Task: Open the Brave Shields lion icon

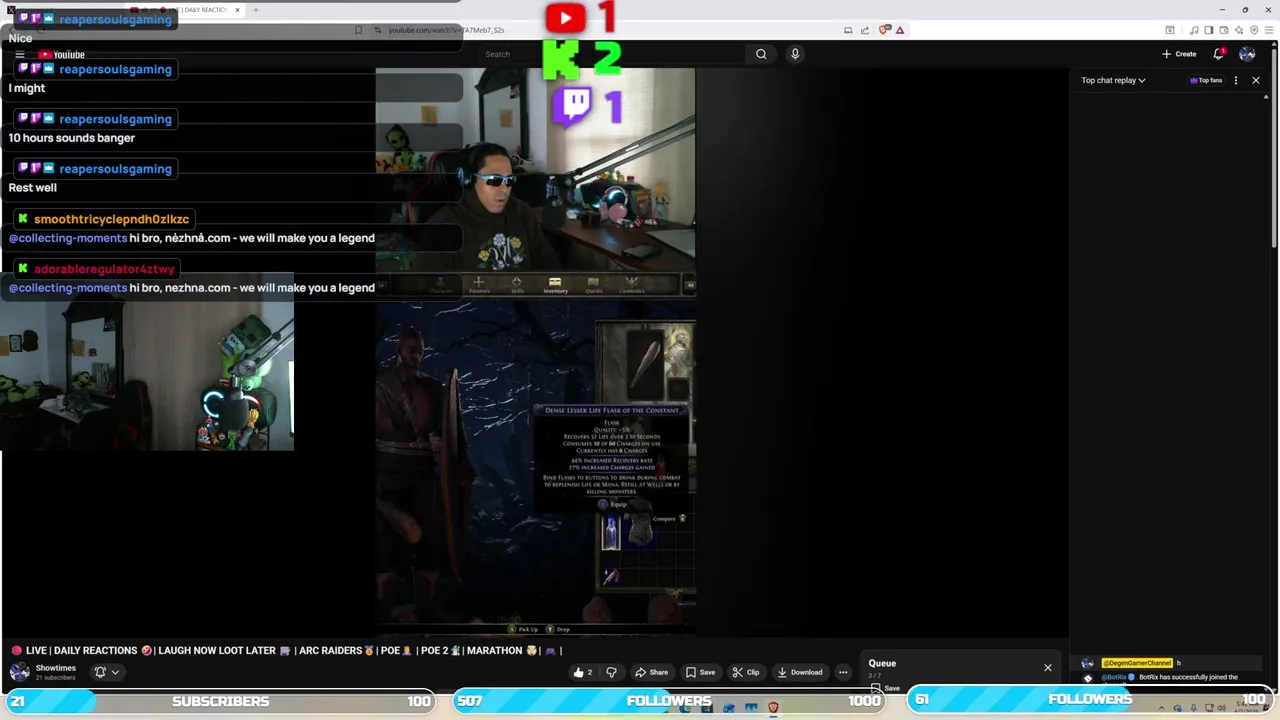Action: click(884, 30)
